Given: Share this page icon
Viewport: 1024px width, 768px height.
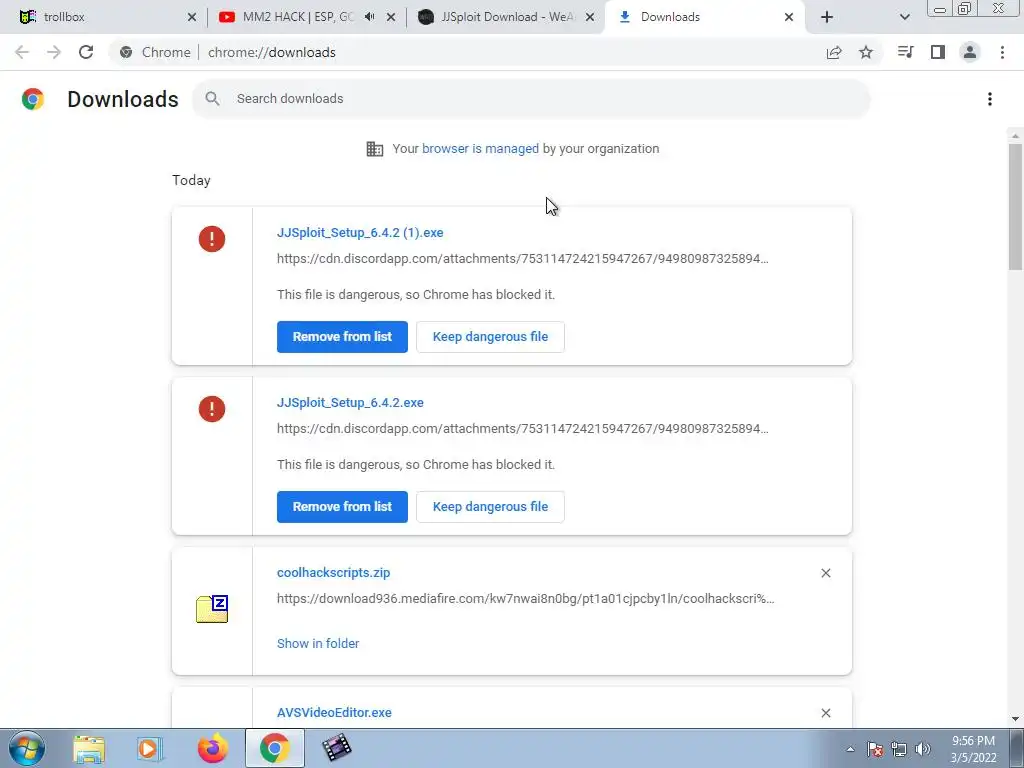Looking at the screenshot, I should click(834, 52).
